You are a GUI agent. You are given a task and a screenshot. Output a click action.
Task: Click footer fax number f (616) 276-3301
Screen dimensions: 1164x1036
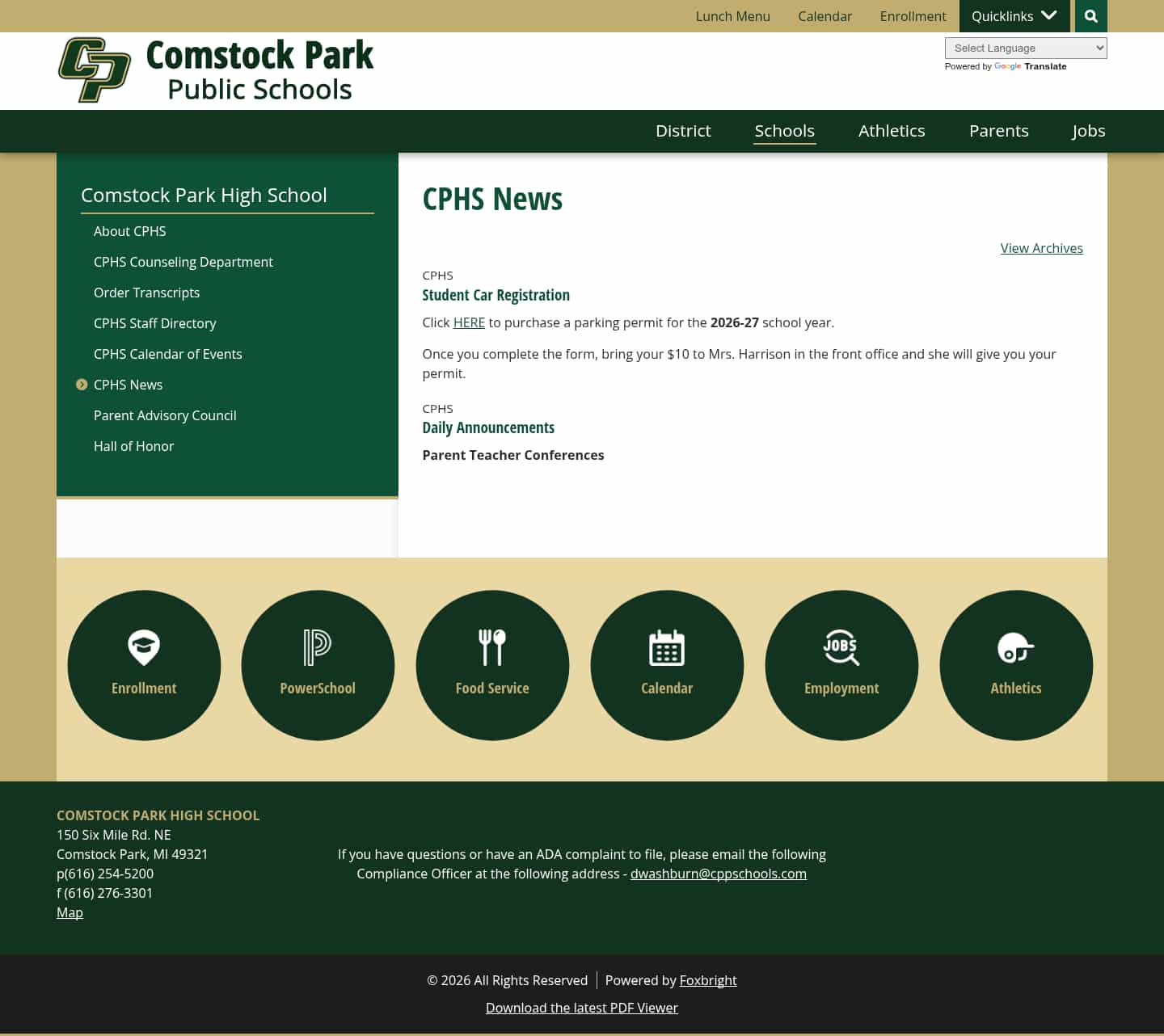(x=105, y=893)
